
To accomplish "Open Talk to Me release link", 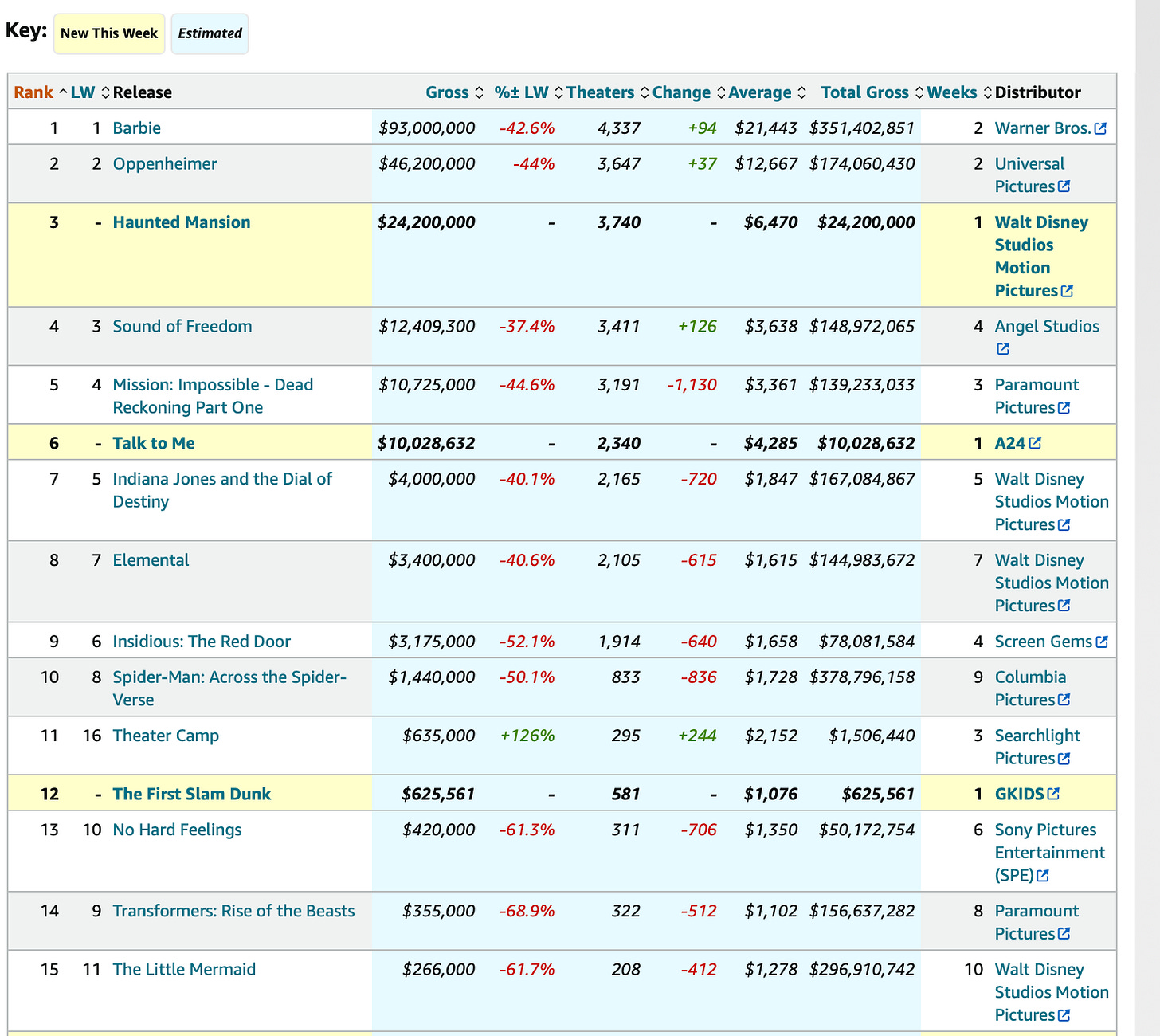I will [153, 443].
